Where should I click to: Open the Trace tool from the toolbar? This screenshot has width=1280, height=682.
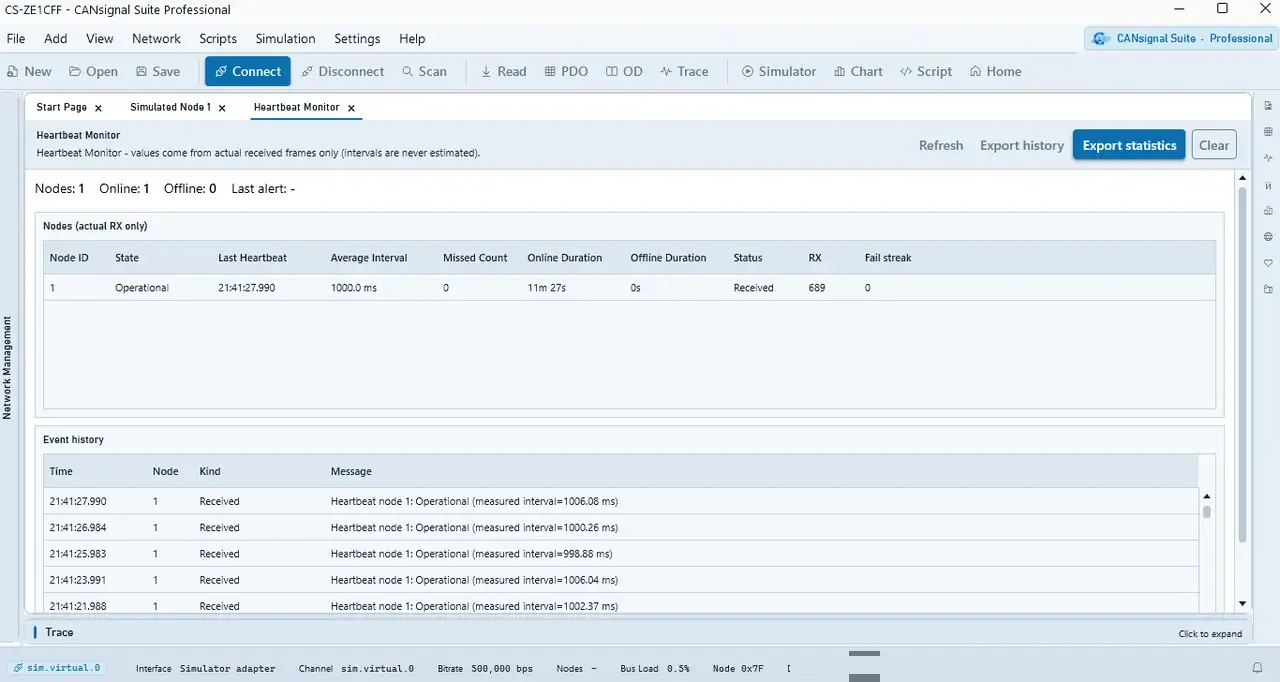click(684, 71)
